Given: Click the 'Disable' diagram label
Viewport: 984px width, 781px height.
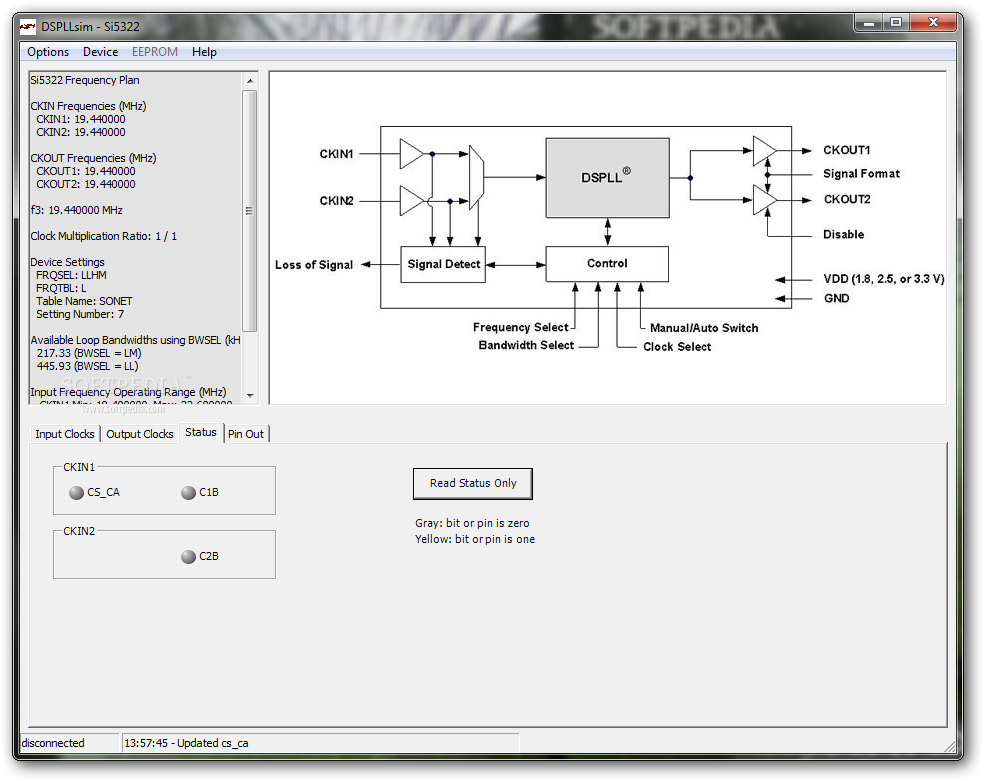Looking at the screenshot, I should tap(843, 235).
